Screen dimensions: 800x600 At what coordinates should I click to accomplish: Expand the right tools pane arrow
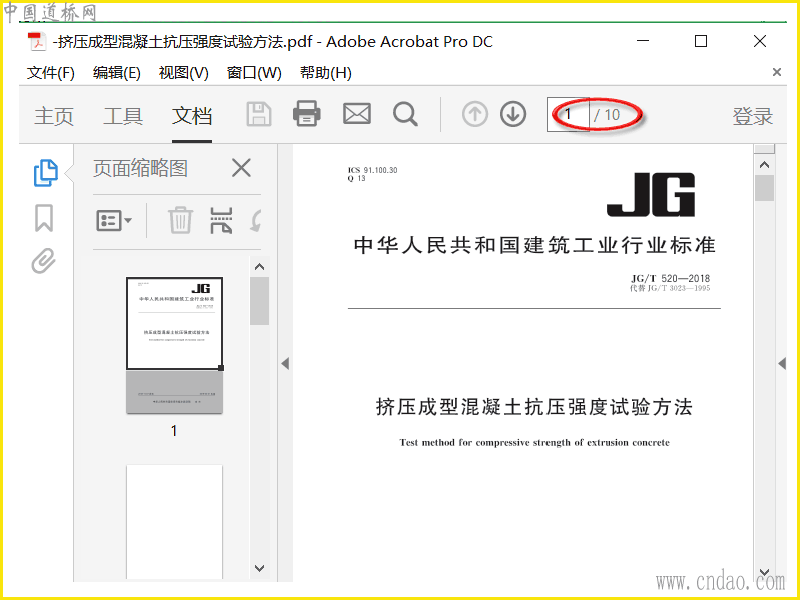(782, 363)
